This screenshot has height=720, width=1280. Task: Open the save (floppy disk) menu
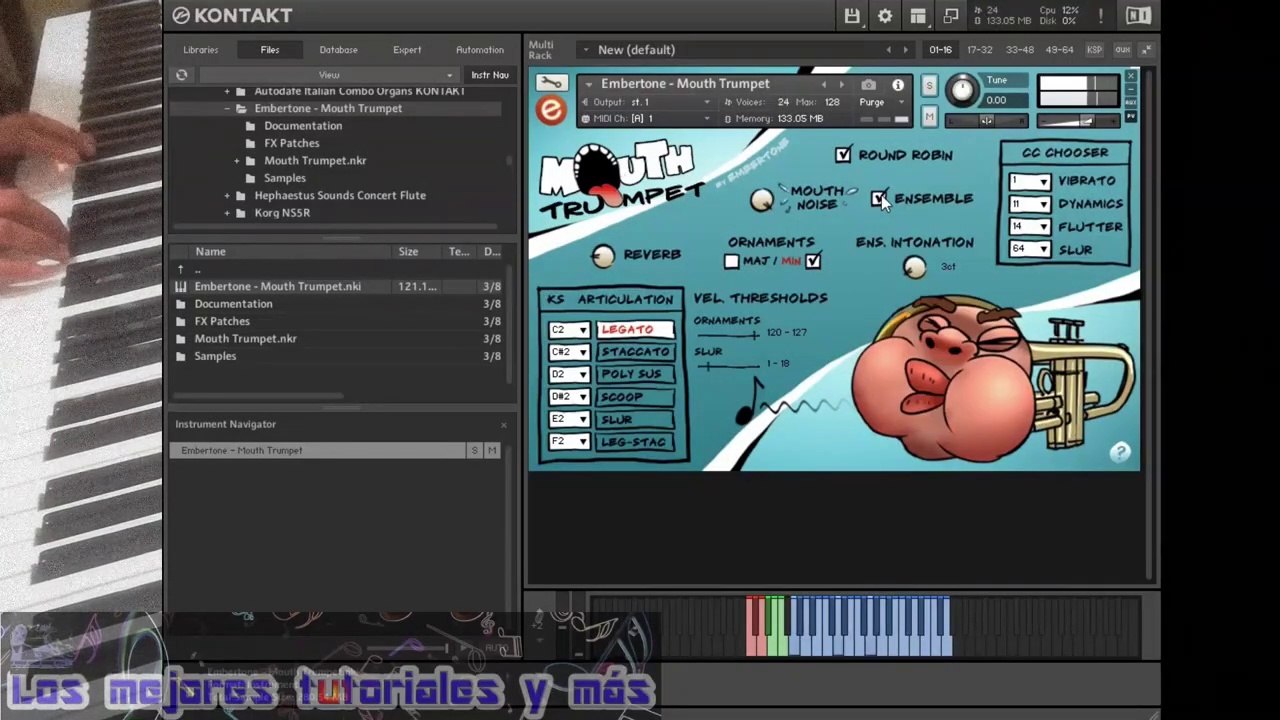(852, 16)
